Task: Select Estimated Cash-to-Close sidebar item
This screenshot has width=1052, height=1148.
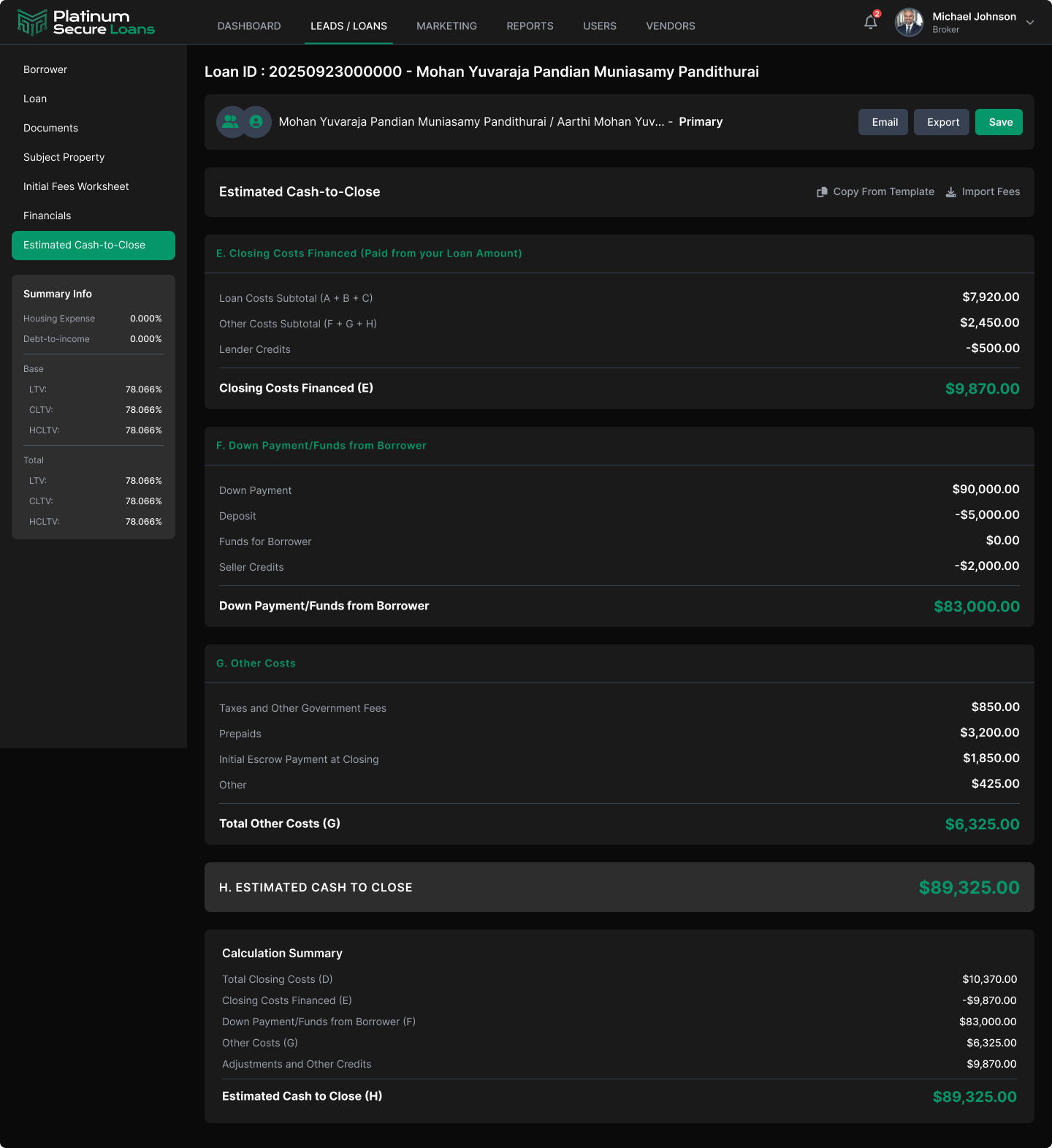Action: click(94, 246)
